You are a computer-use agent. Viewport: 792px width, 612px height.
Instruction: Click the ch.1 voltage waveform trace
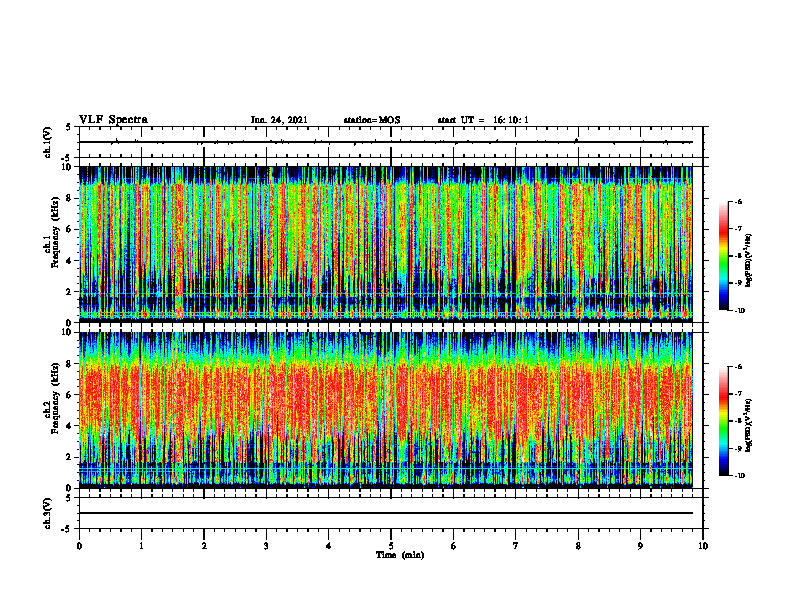(386, 142)
